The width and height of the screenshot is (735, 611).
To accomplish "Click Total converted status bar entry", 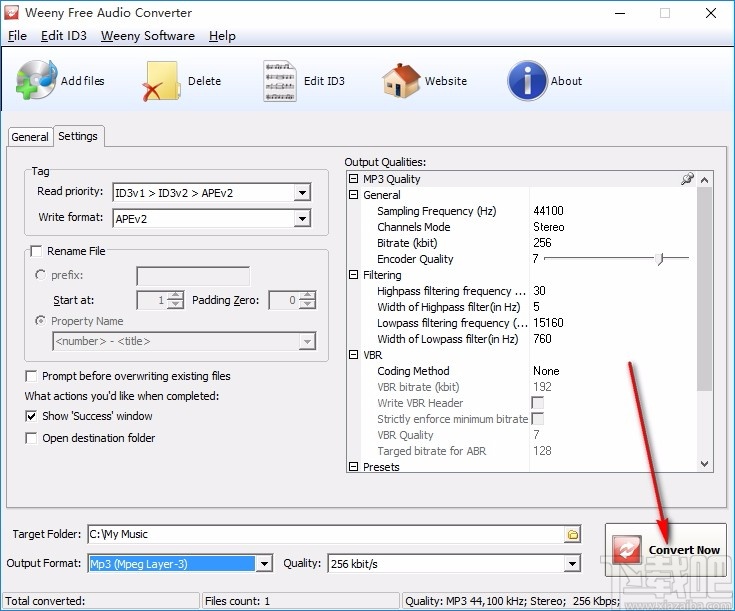I will (101, 601).
